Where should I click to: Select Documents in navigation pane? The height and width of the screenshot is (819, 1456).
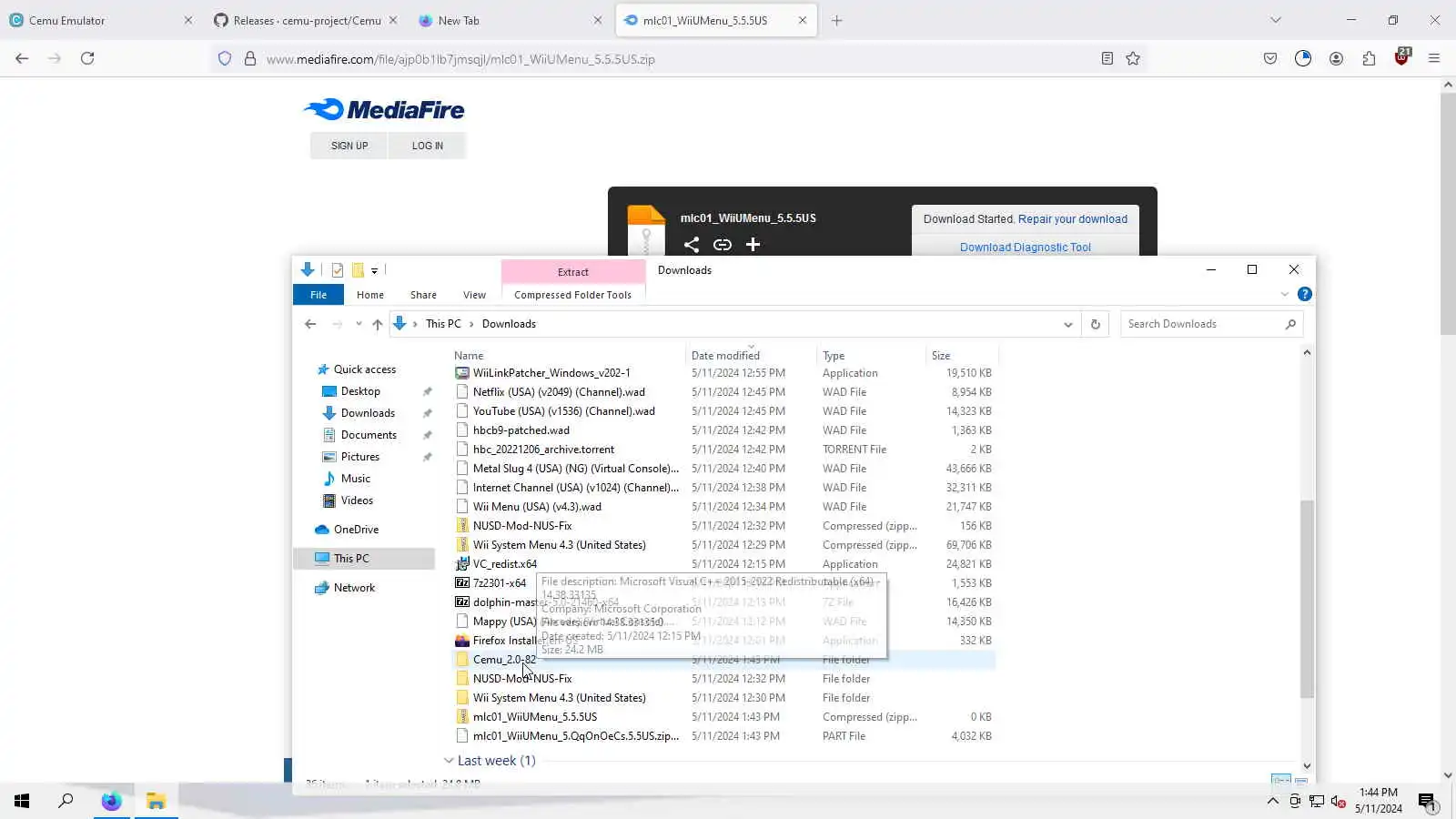369,435
